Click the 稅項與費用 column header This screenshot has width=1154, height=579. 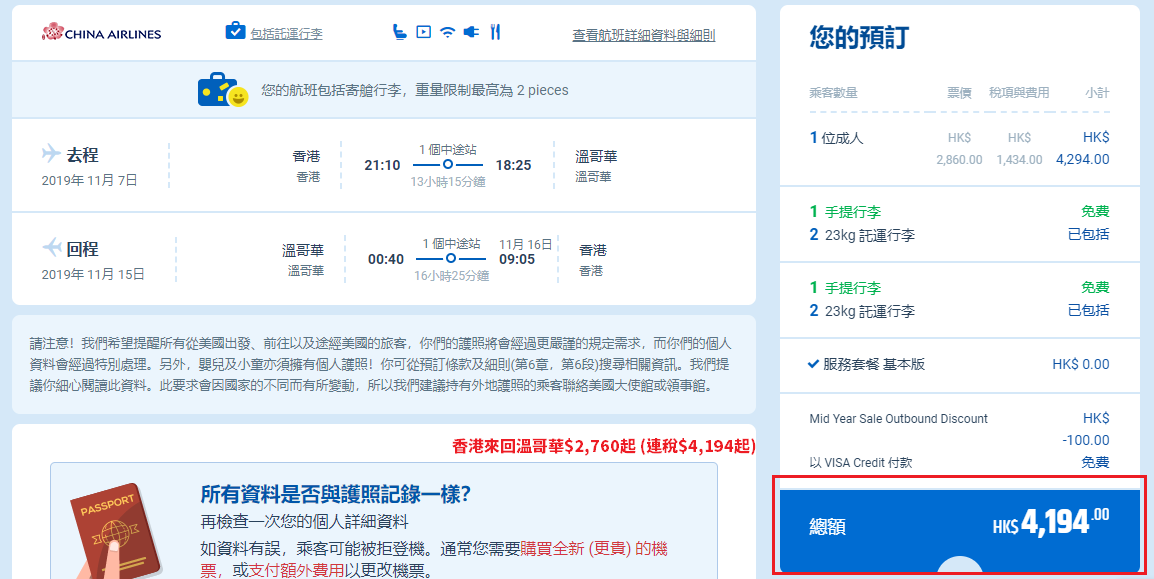click(x=1019, y=93)
